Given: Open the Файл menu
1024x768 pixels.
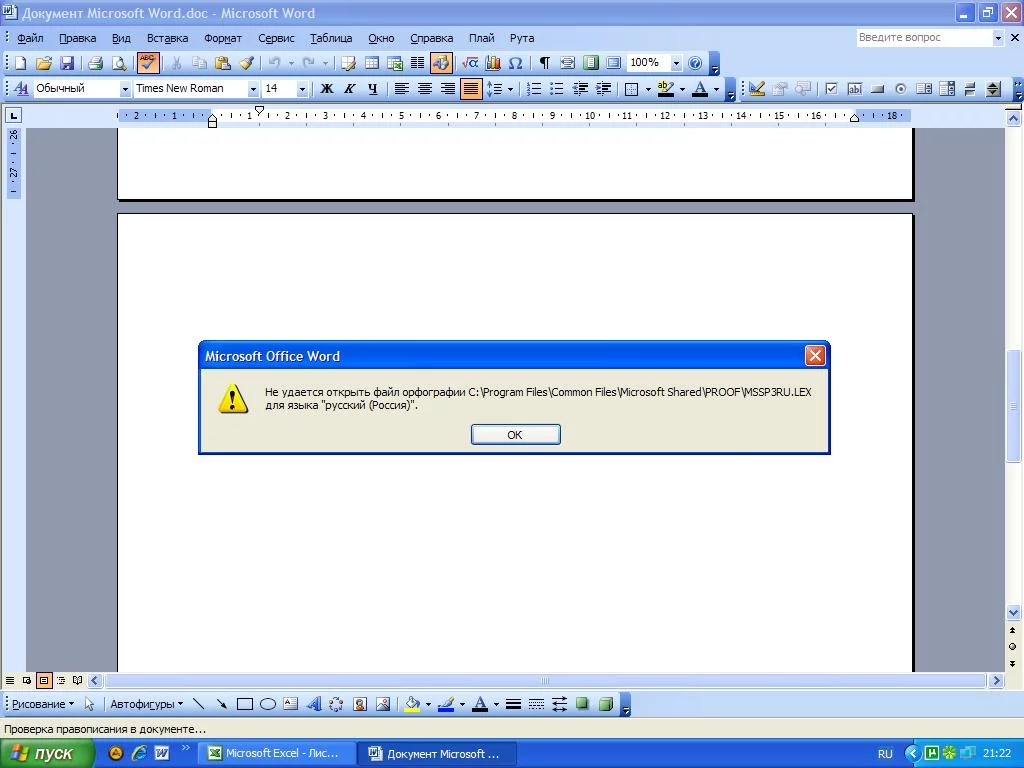Looking at the screenshot, I should [x=30, y=38].
